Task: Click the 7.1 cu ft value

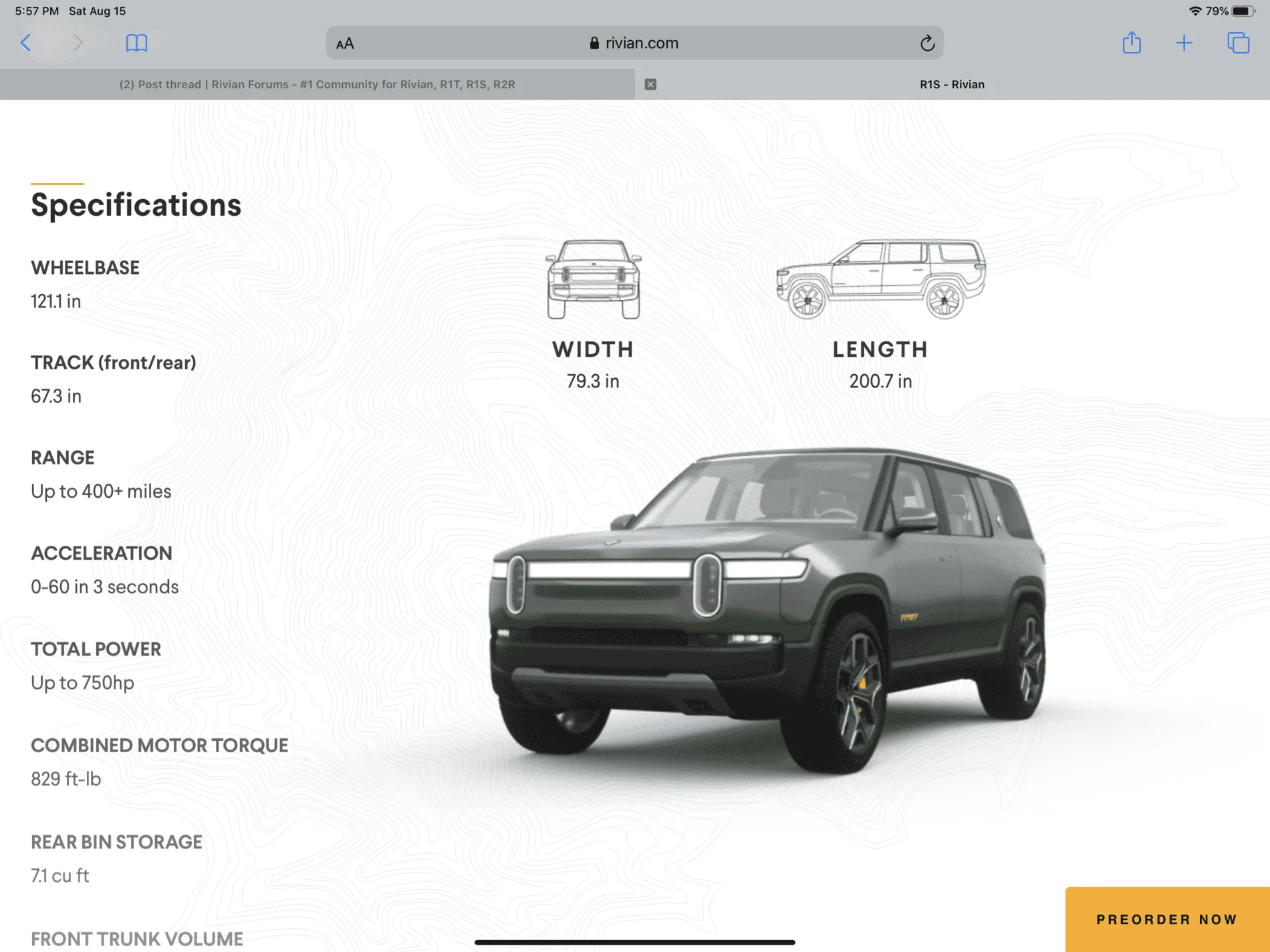Action: 60,875
